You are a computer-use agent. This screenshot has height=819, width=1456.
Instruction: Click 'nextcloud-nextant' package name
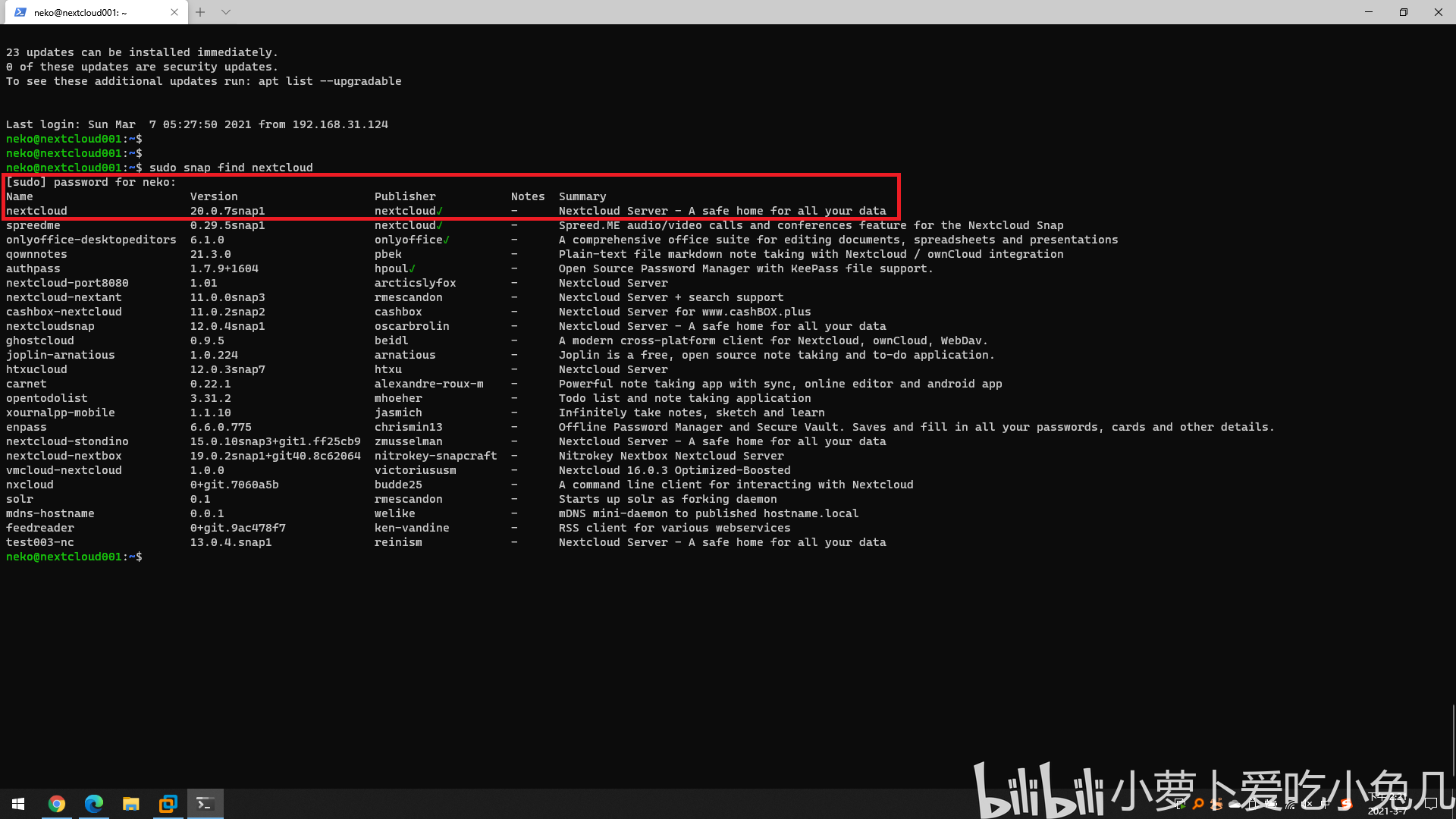coord(64,297)
